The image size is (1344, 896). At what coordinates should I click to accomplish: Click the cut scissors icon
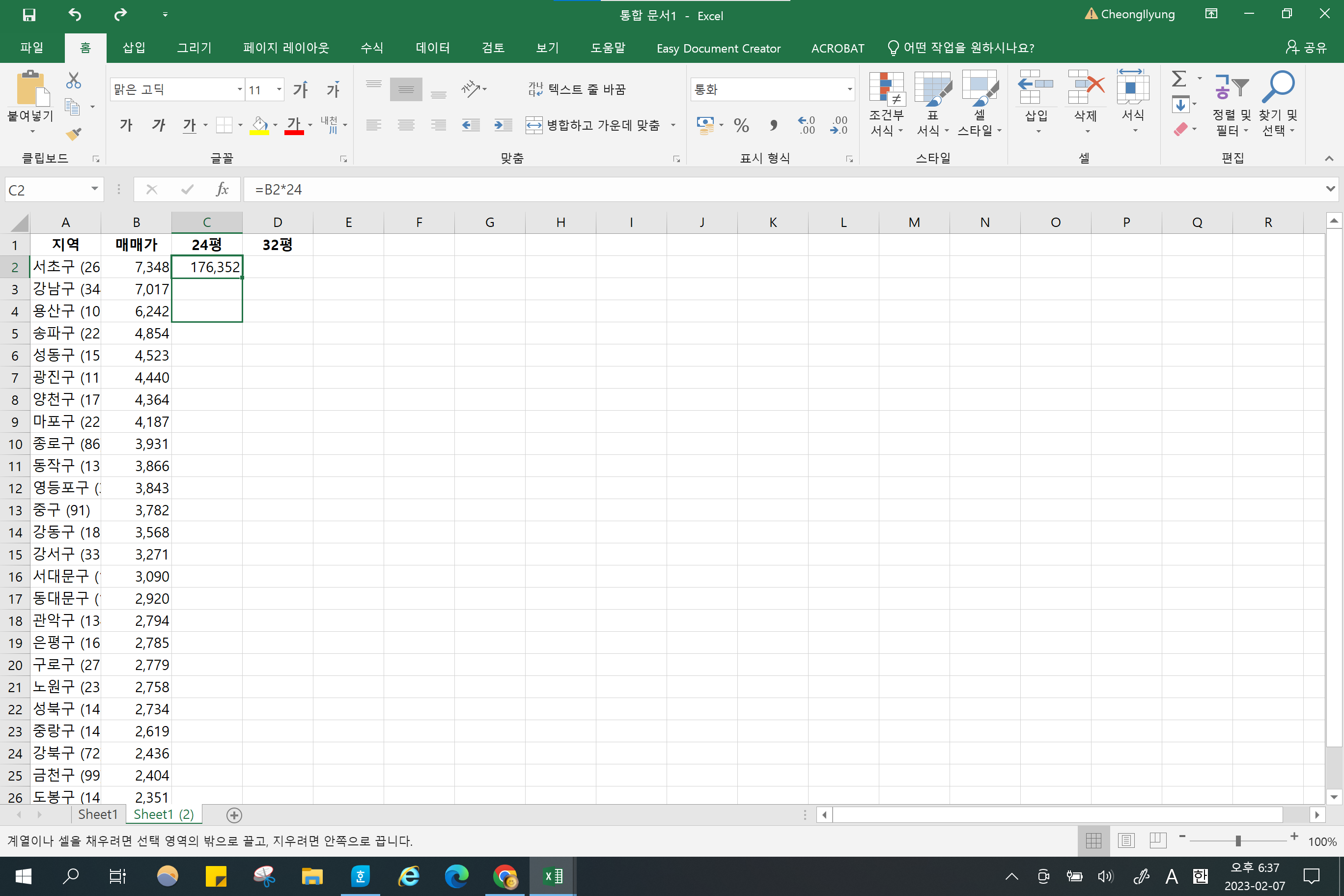coord(74,81)
